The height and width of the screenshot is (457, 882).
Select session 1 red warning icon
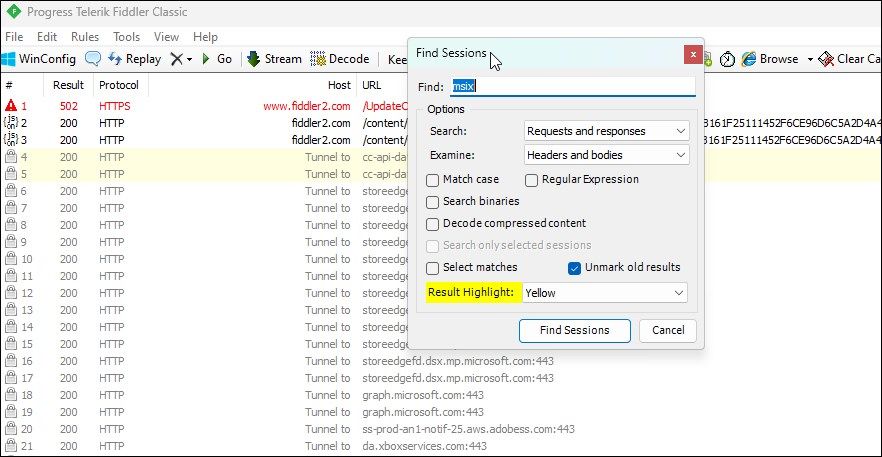pos(11,105)
